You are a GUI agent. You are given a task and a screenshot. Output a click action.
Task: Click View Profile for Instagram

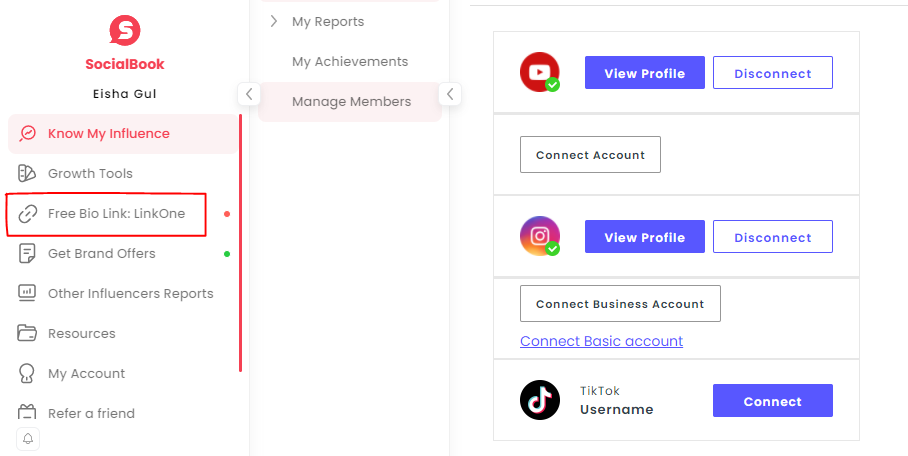tap(645, 236)
